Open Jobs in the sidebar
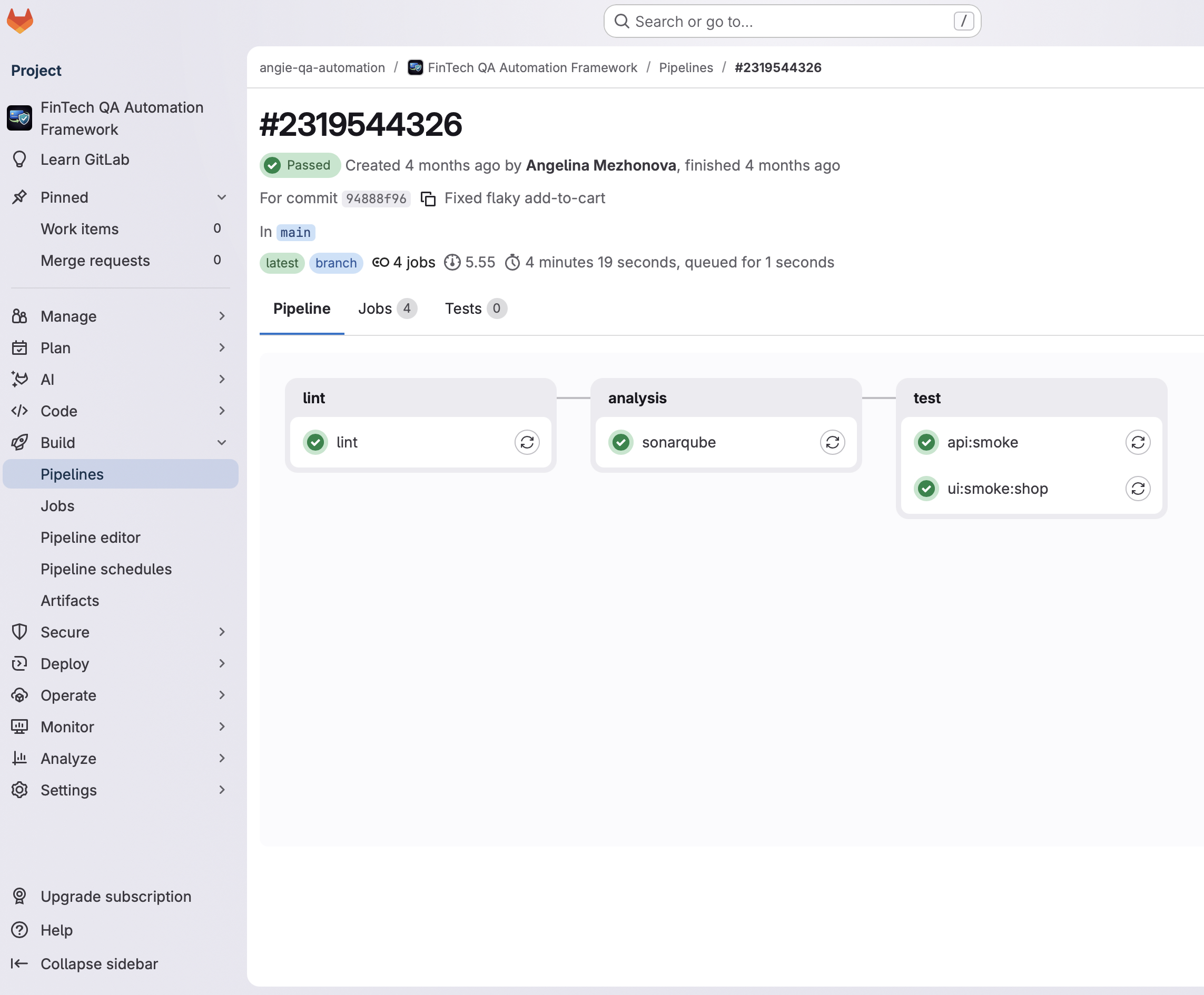 coord(121,505)
